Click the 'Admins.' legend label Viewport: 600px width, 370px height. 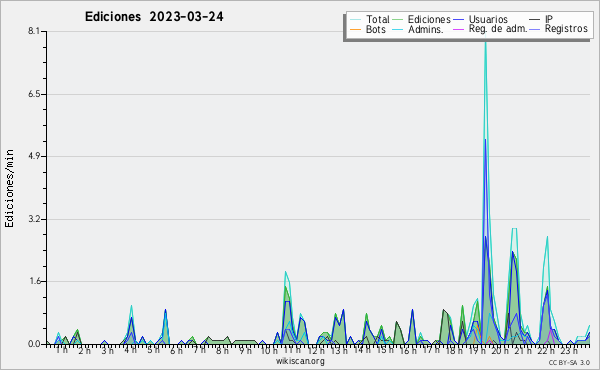point(426,29)
